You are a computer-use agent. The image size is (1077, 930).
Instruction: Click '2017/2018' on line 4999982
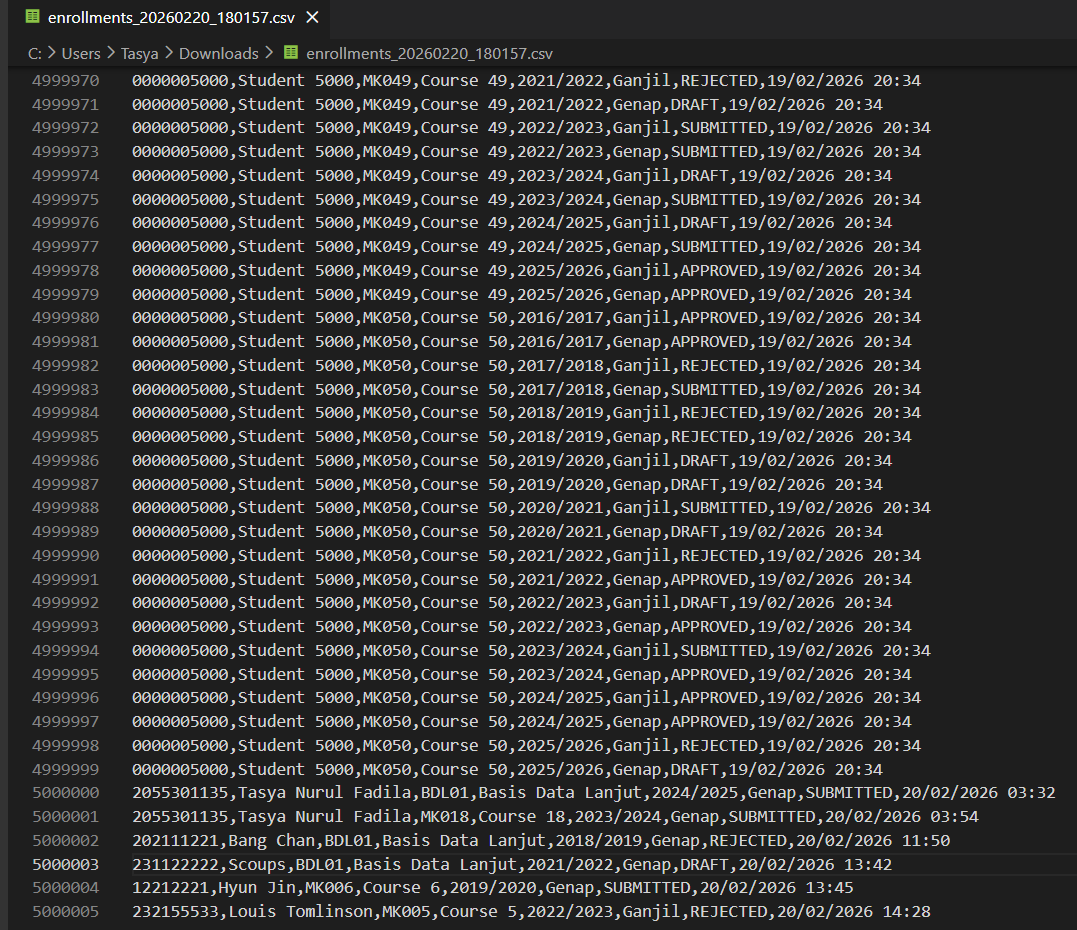(560, 366)
